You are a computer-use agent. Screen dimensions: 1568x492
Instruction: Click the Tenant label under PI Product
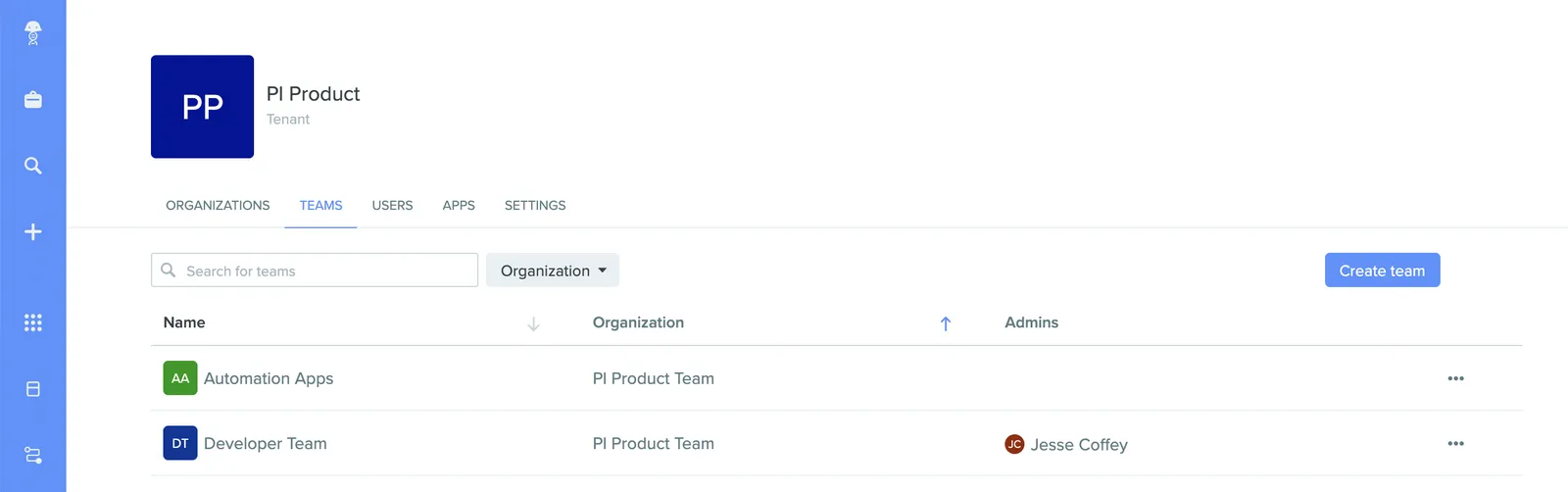(288, 120)
